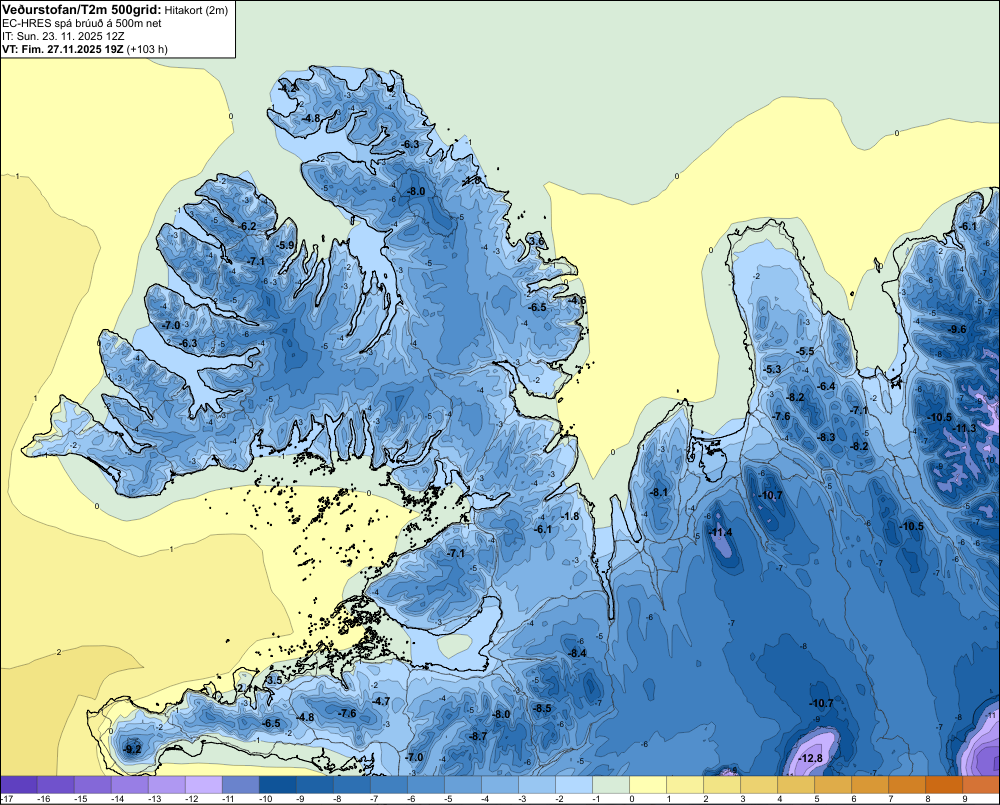The width and height of the screenshot is (1000, 805).
Task: Click the -8.7 temperature label
Action: [478, 736]
